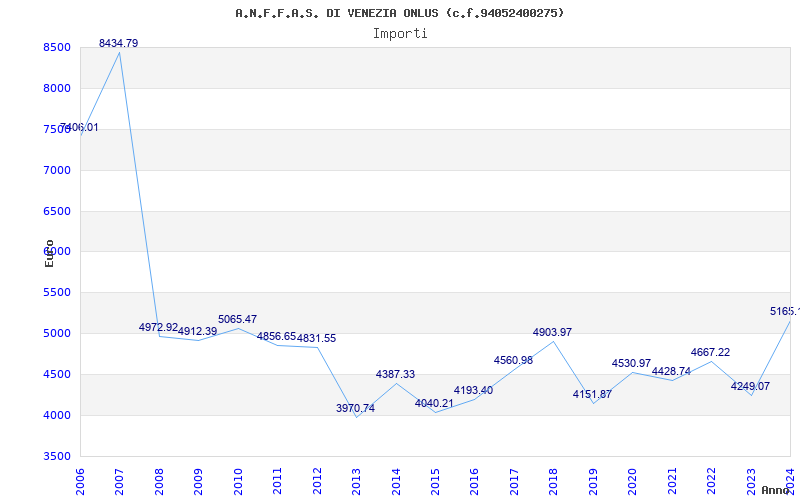Select the 4193.40 data label
The width and height of the screenshot is (800, 500).
(x=473, y=390)
